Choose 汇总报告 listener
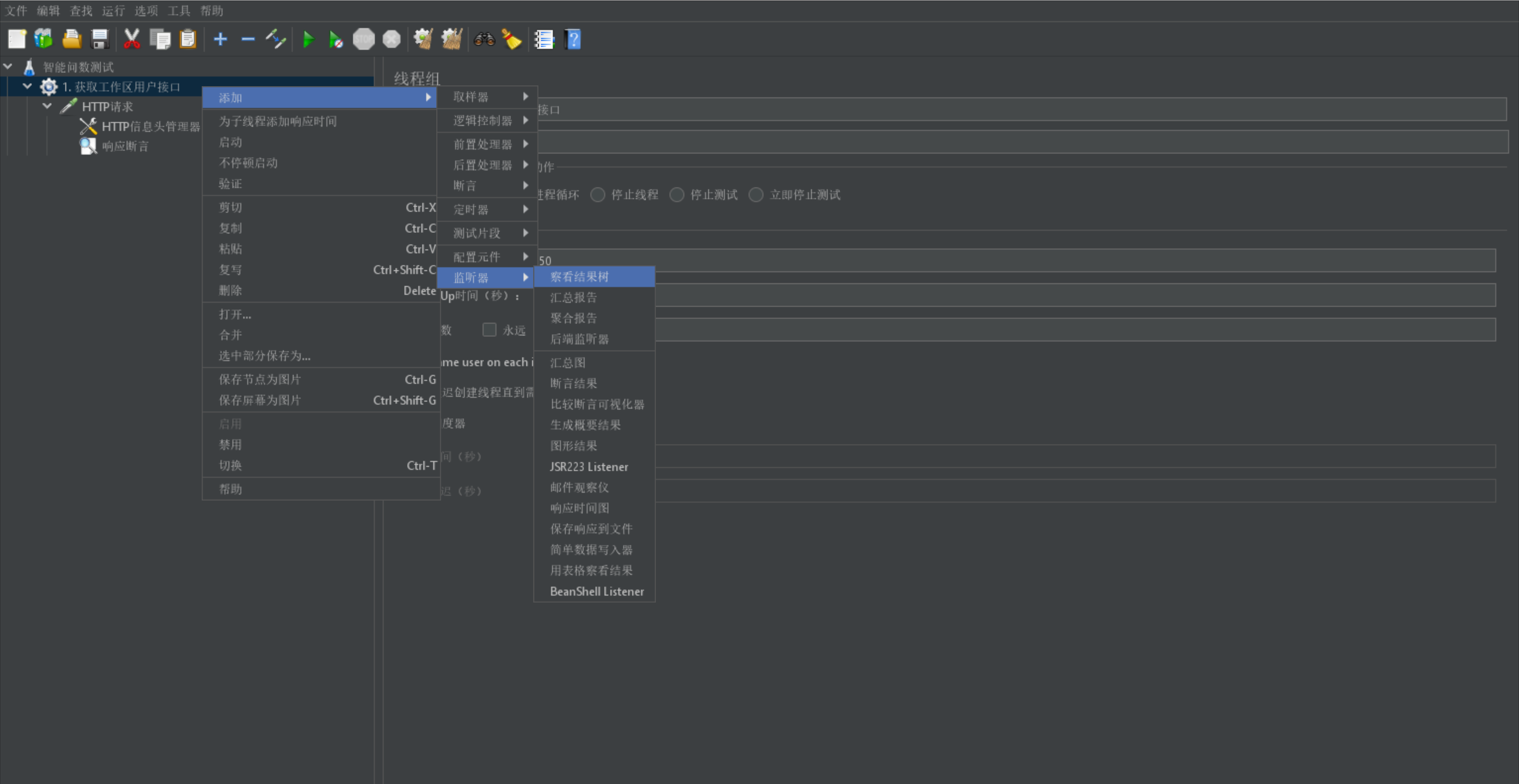The height and width of the screenshot is (784, 1519). 595,298
